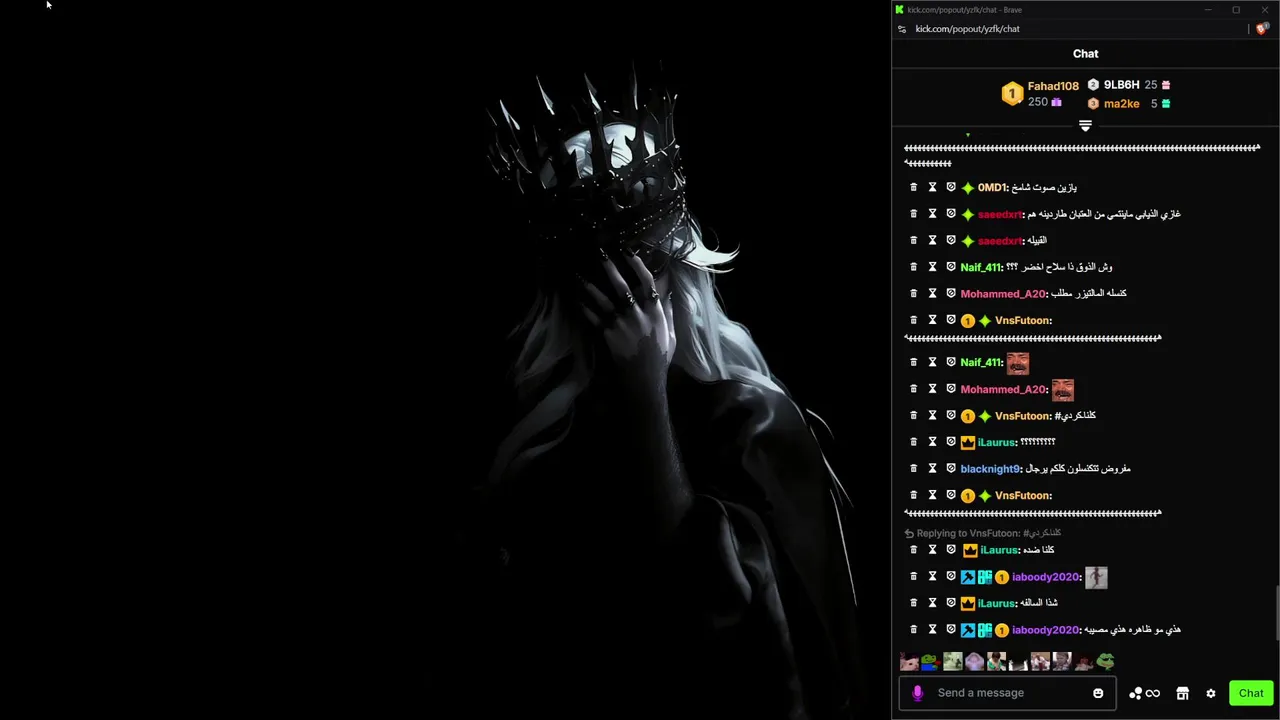Click the chat scrollbar thumb
The height and width of the screenshot is (720, 1280).
(1277, 612)
